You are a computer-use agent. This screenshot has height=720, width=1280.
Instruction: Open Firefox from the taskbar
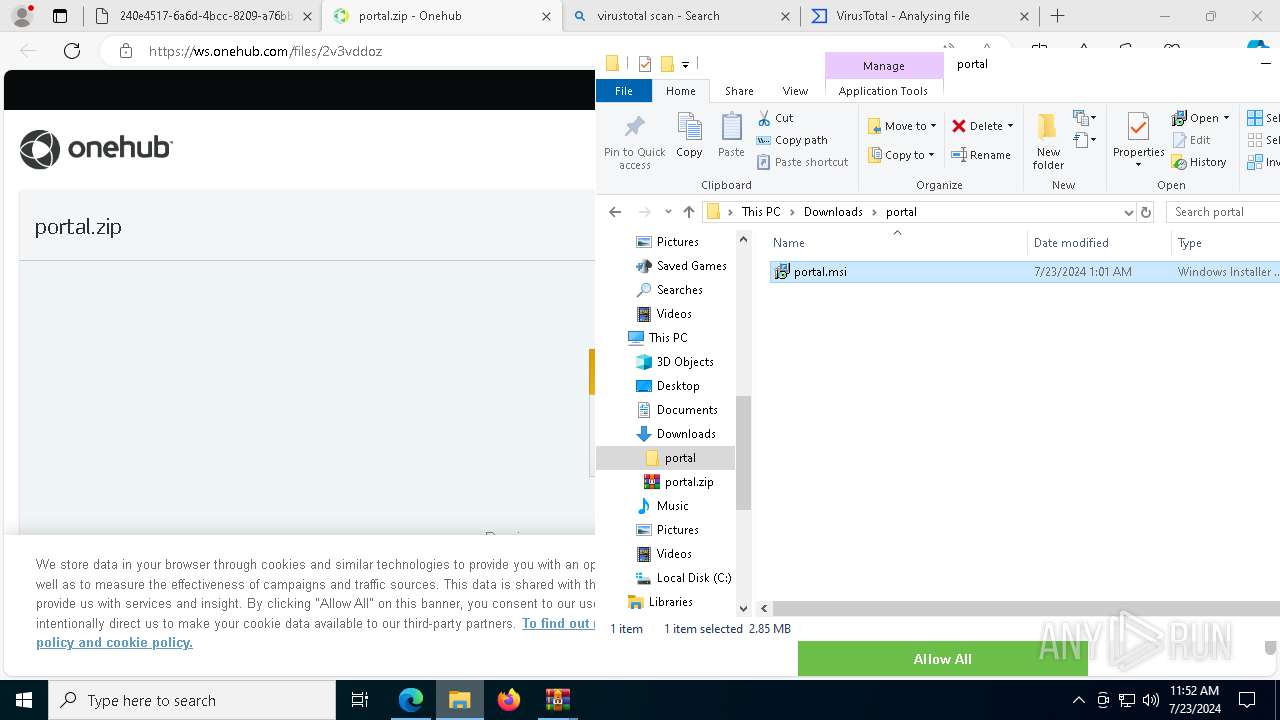coord(509,700)
